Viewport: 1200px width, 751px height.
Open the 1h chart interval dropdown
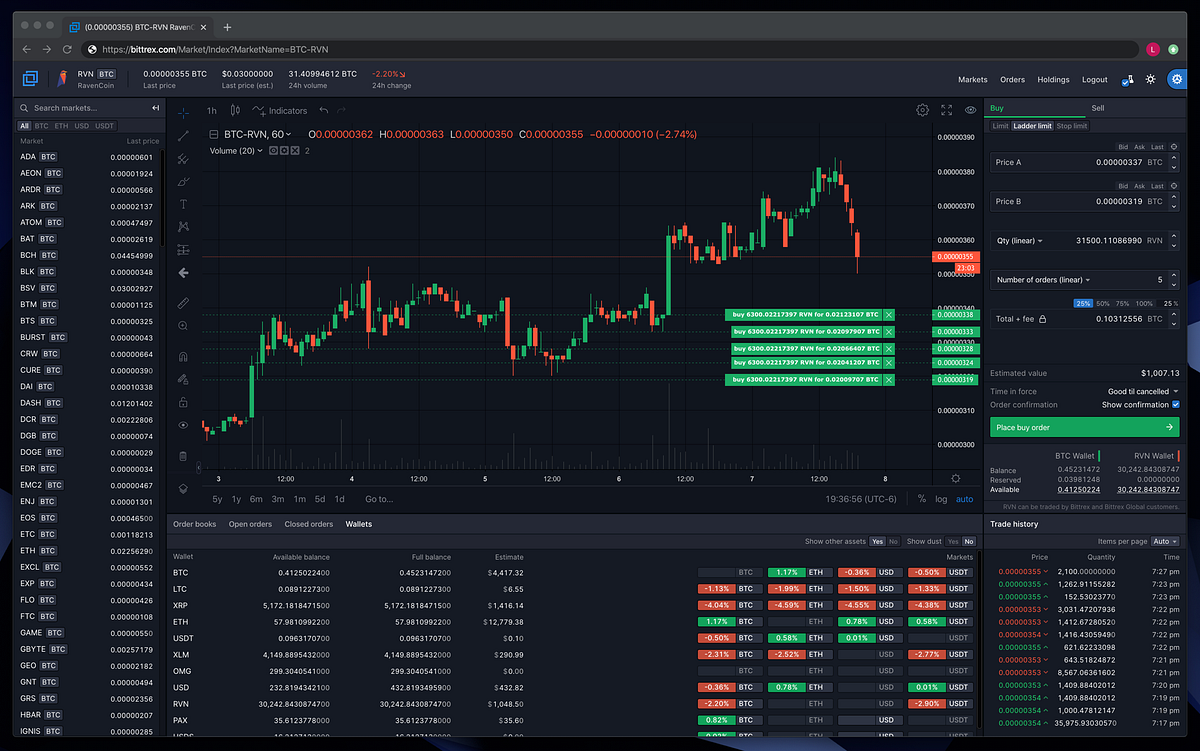(x=212, y=111)
